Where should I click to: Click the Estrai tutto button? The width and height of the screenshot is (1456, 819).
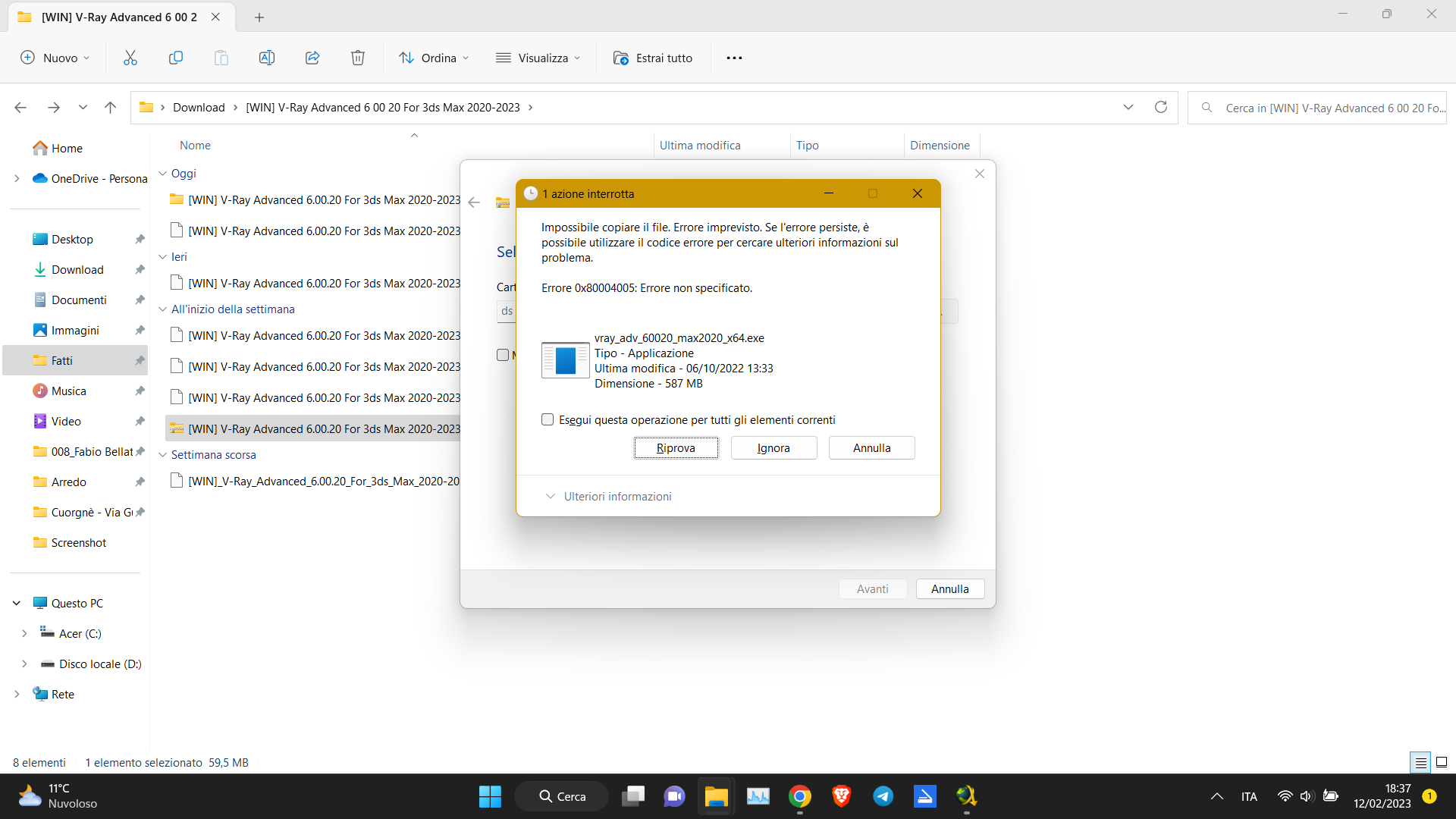[x=653, y=58]
